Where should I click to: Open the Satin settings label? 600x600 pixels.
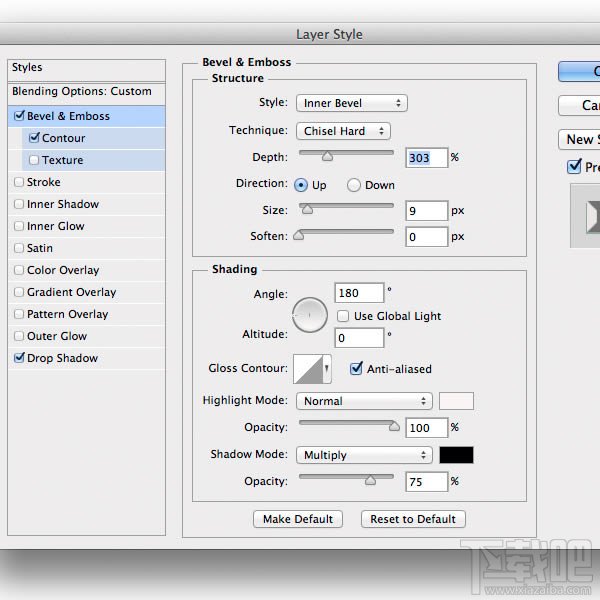(x=40, y=248)
